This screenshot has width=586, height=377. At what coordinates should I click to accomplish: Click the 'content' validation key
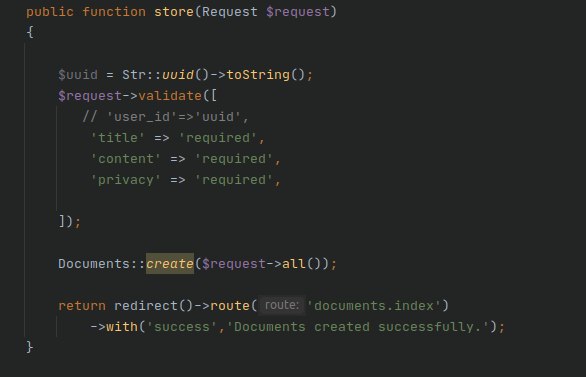coord(126,159)
